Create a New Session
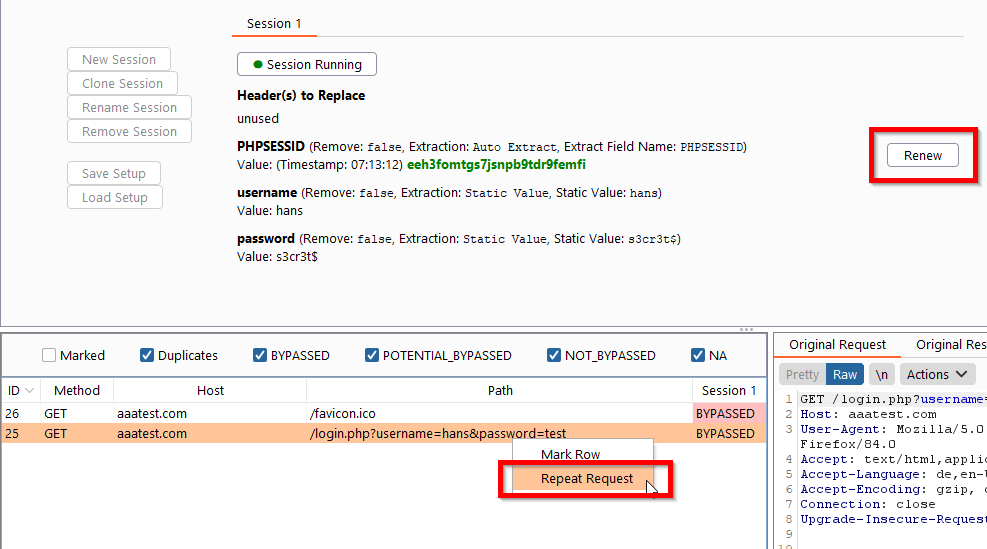The width and height of the screenshot is (987, 549). [119, 59]
